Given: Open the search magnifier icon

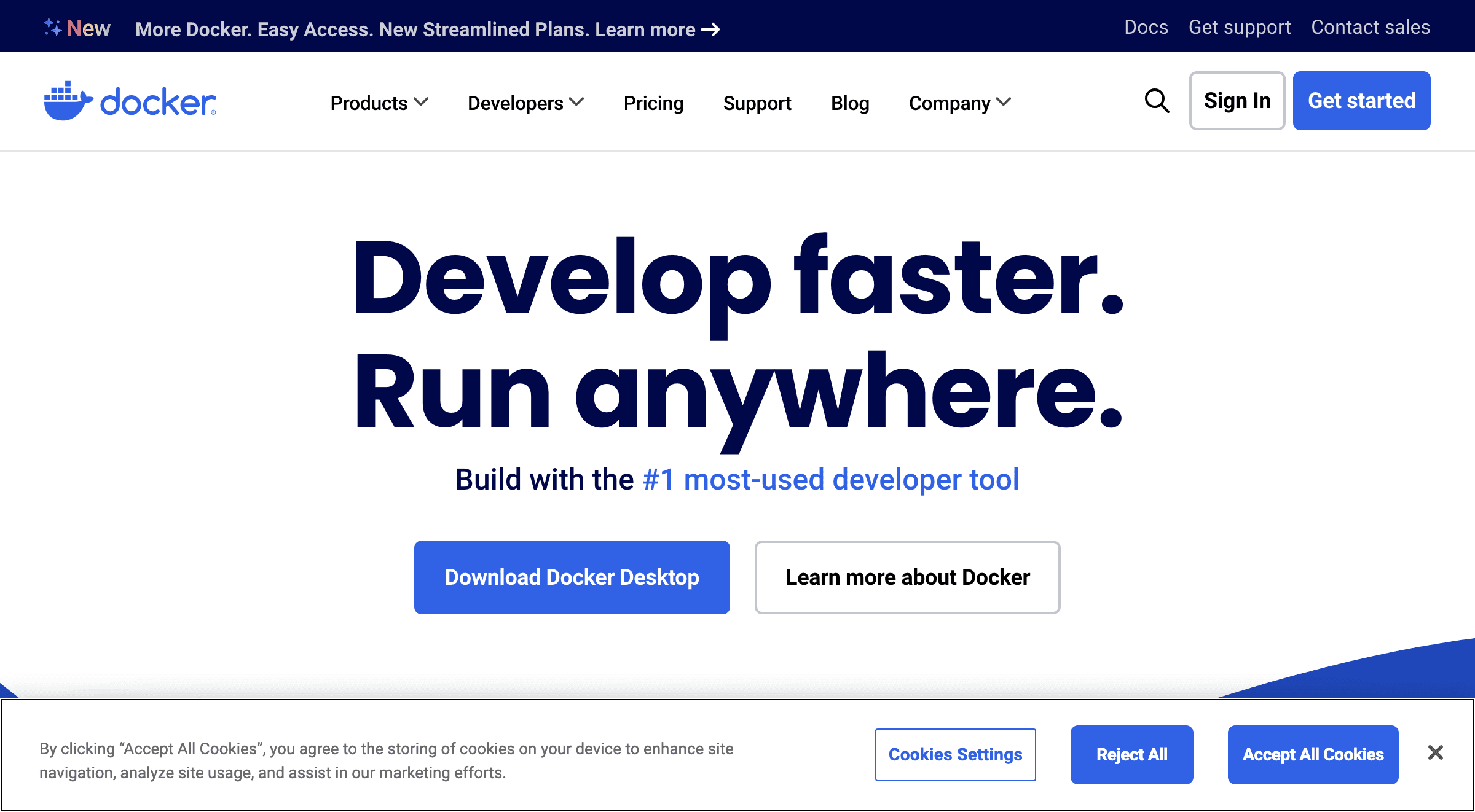Looking at the screenshot, I should tap(1157, 101).
